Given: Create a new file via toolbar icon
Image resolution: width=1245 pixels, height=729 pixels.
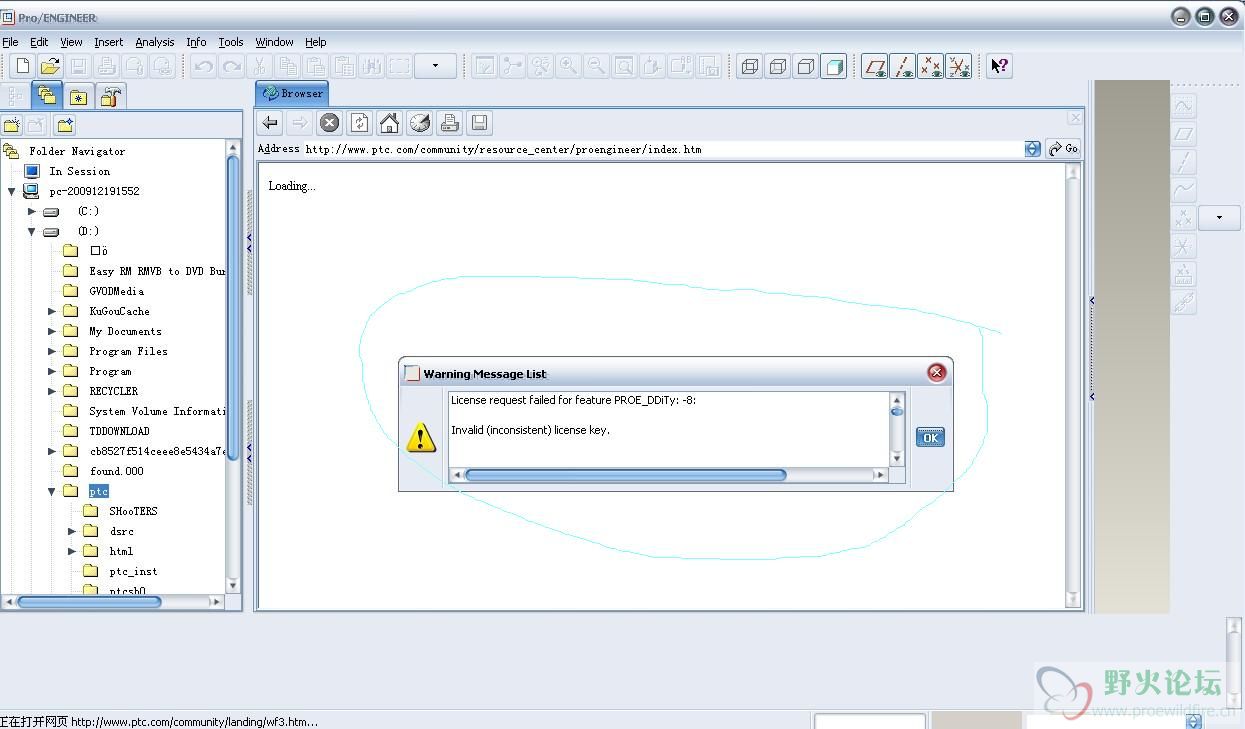Looking at the screenshot, I should click(x=22, y=66).
